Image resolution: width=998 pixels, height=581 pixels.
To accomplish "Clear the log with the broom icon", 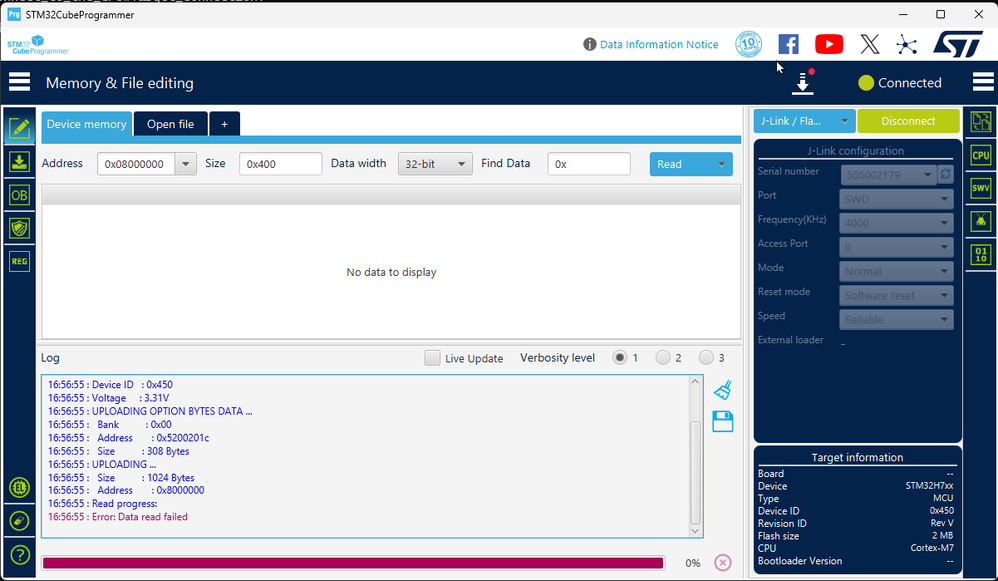I will click(722, 390).
